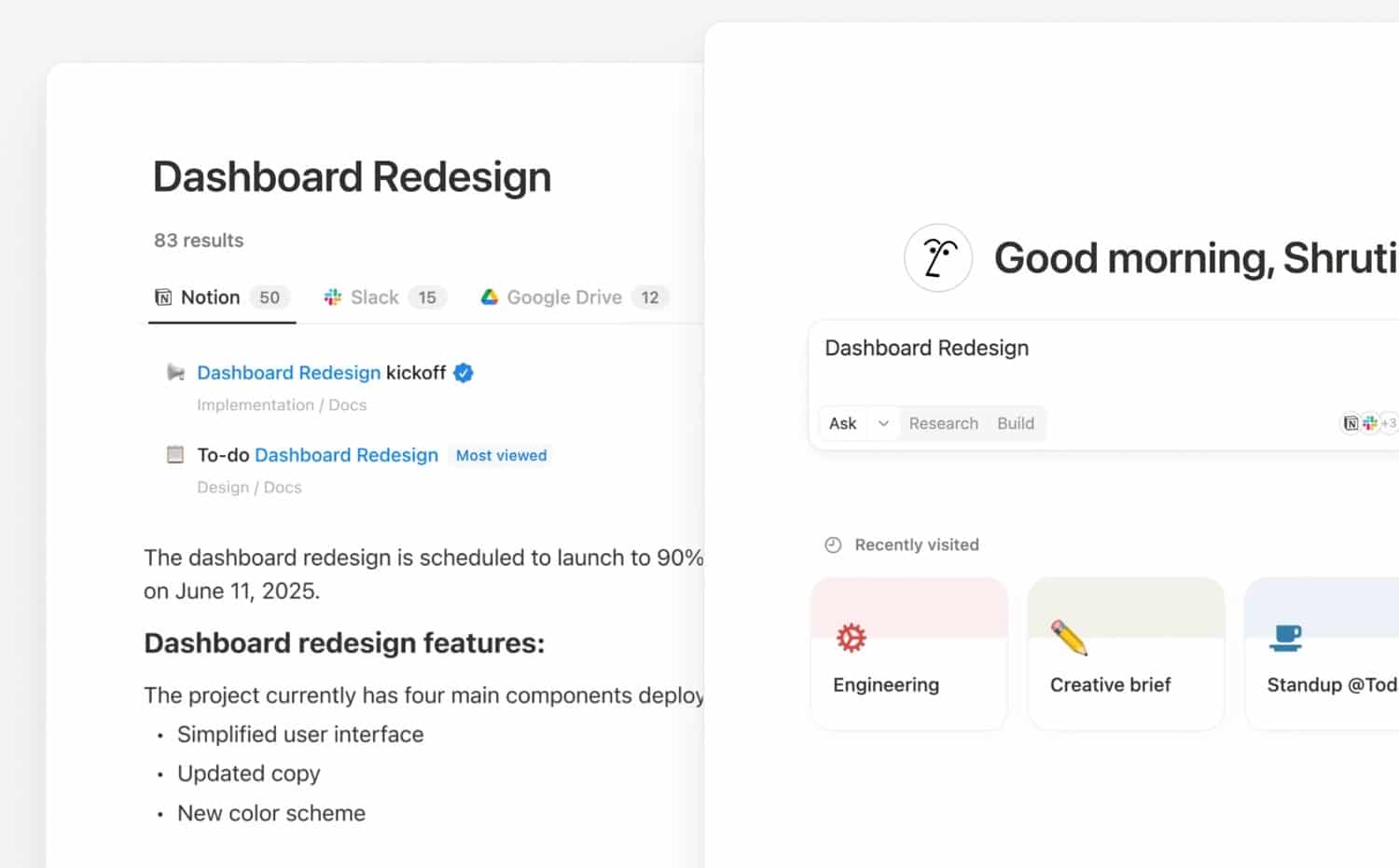1399x868 pixels.
Task: Expand the Ask mode dropdown chevron
Action: [882, 423]
